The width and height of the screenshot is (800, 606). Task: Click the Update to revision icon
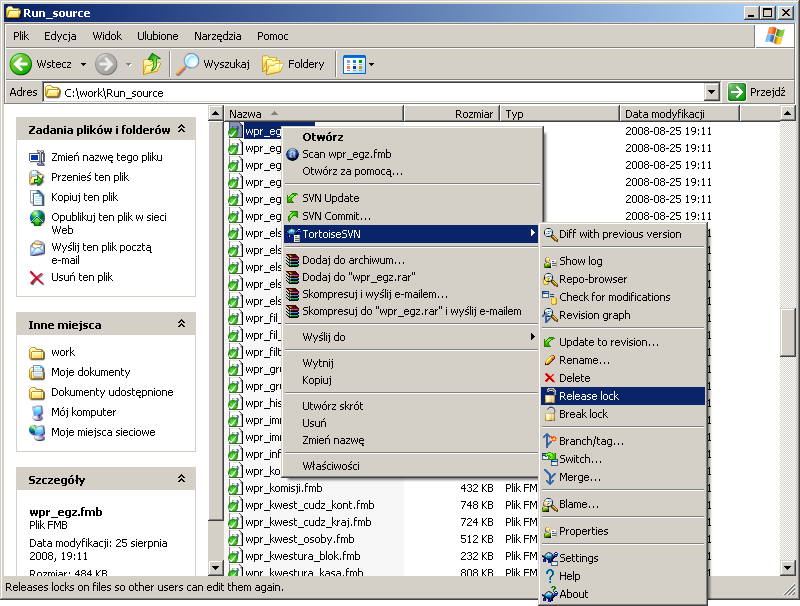550,342
